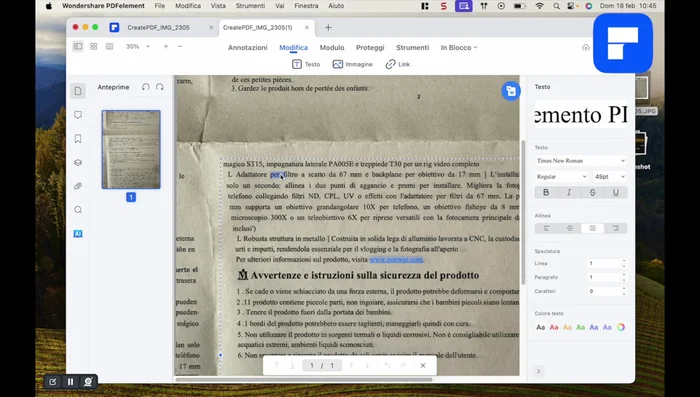The height and width of the screenshot is (397, 700).
Task: Select black text color swatch
Action: (540, 327)
